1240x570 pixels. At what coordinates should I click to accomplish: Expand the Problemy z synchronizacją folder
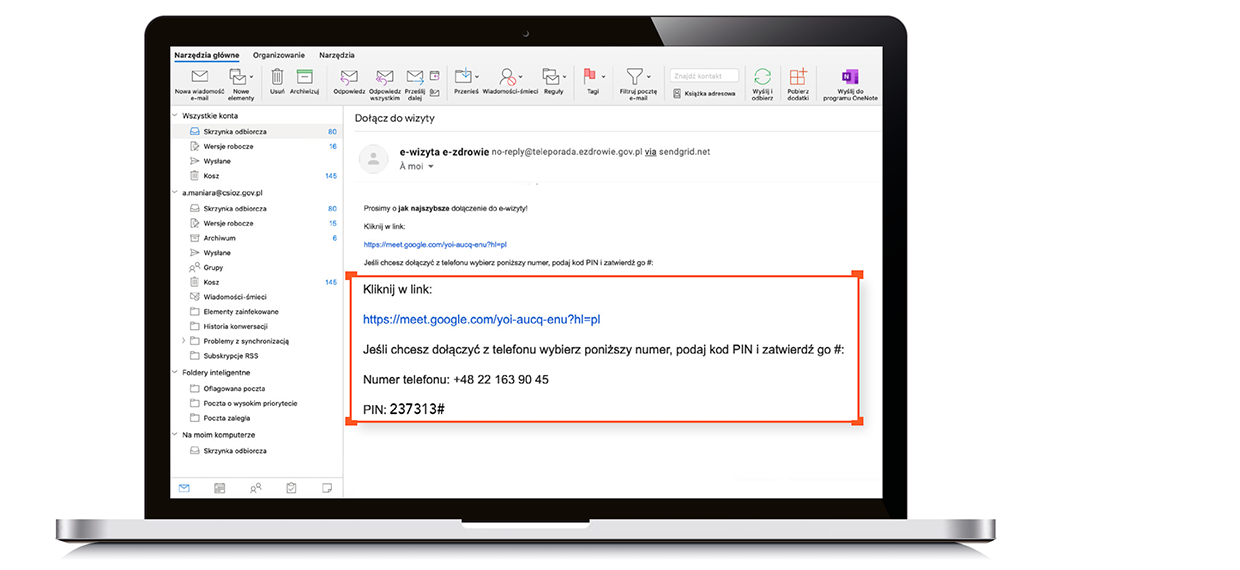pyautogui.click(x=183, y=341)
